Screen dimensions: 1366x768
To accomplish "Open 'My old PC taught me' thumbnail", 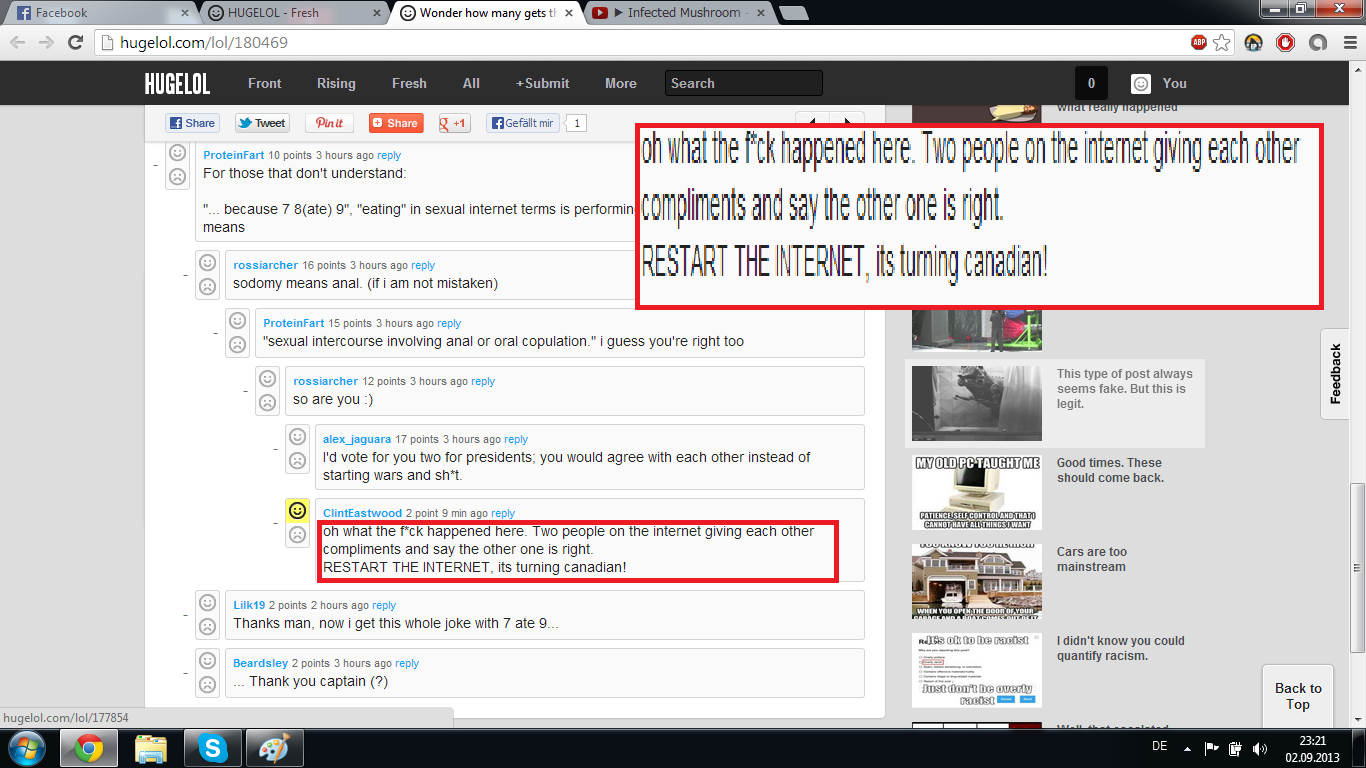I will (977, 493).
